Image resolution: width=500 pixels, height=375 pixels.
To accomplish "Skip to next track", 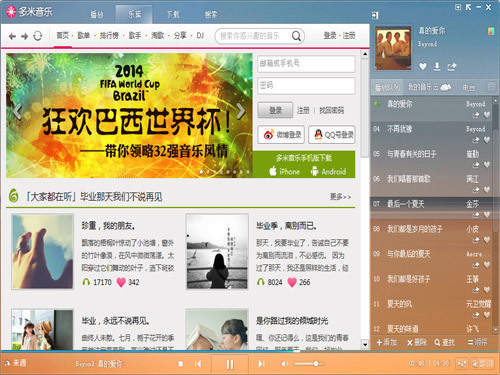I will click(x=262, y=364).
